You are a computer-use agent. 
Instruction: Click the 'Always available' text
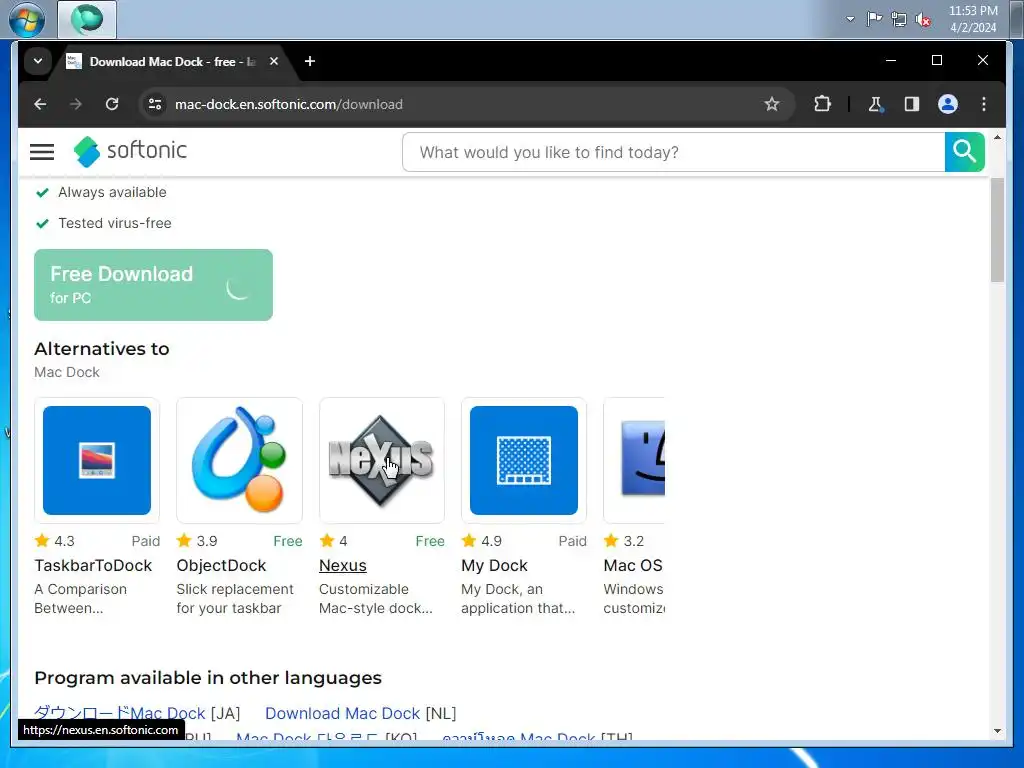click(112, 192)
